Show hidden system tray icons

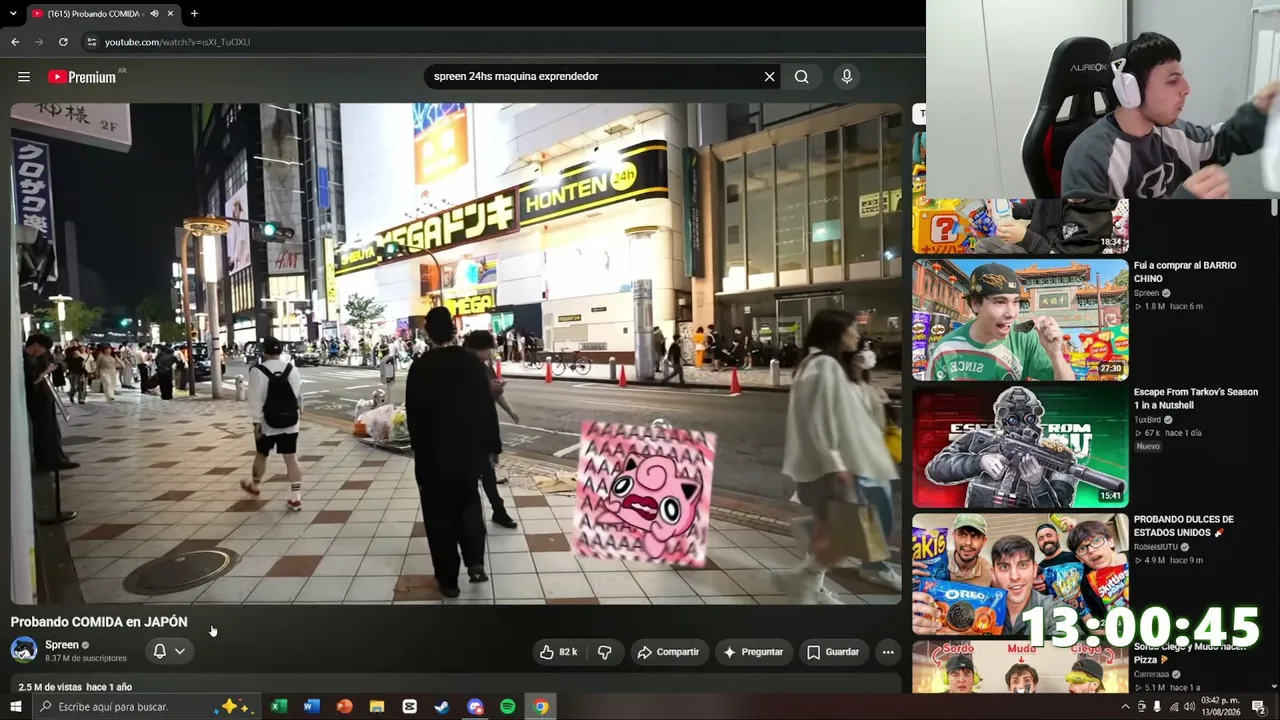tap(1125, 707)
